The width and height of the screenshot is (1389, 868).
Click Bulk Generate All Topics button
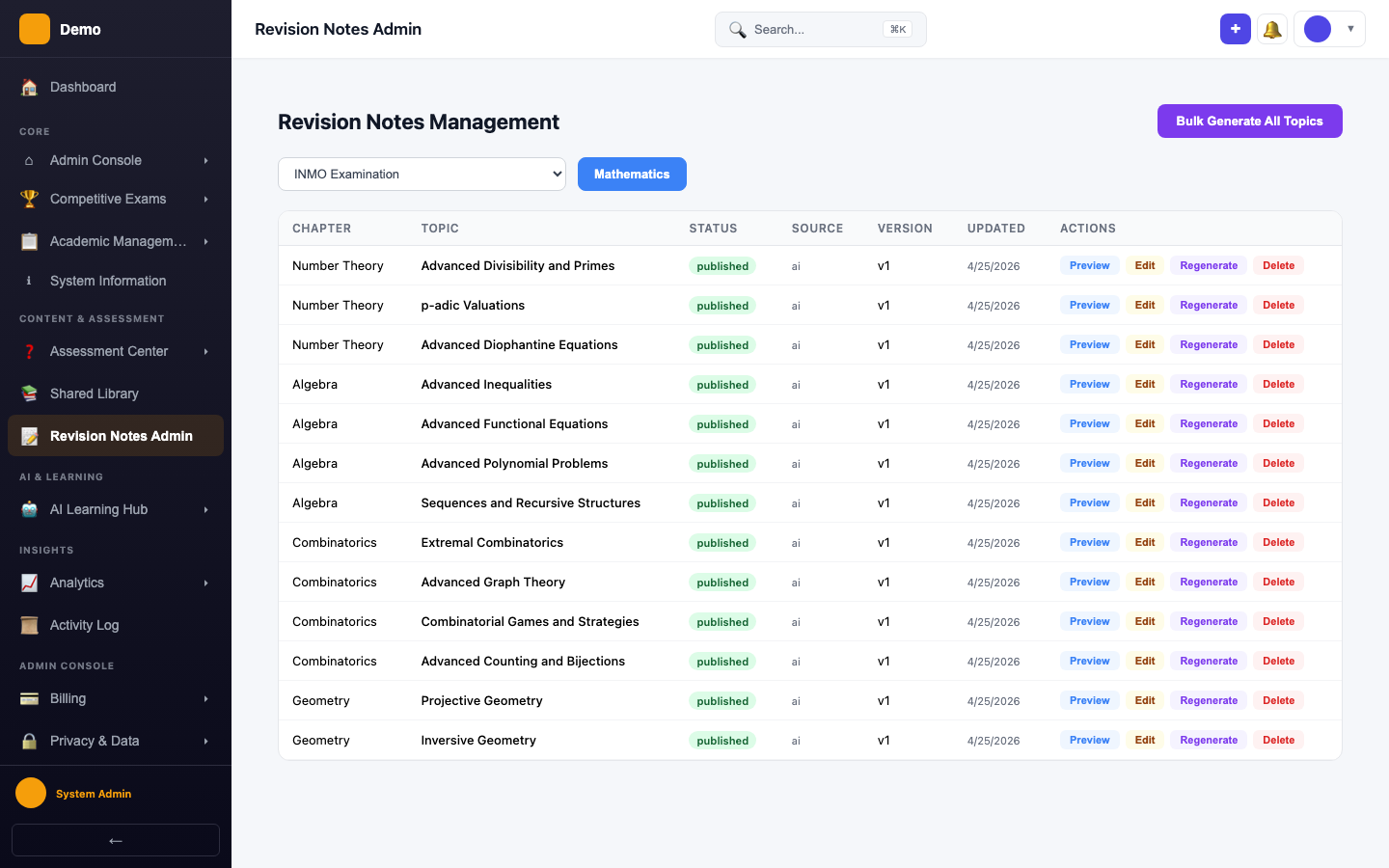tap(1249, 121)
